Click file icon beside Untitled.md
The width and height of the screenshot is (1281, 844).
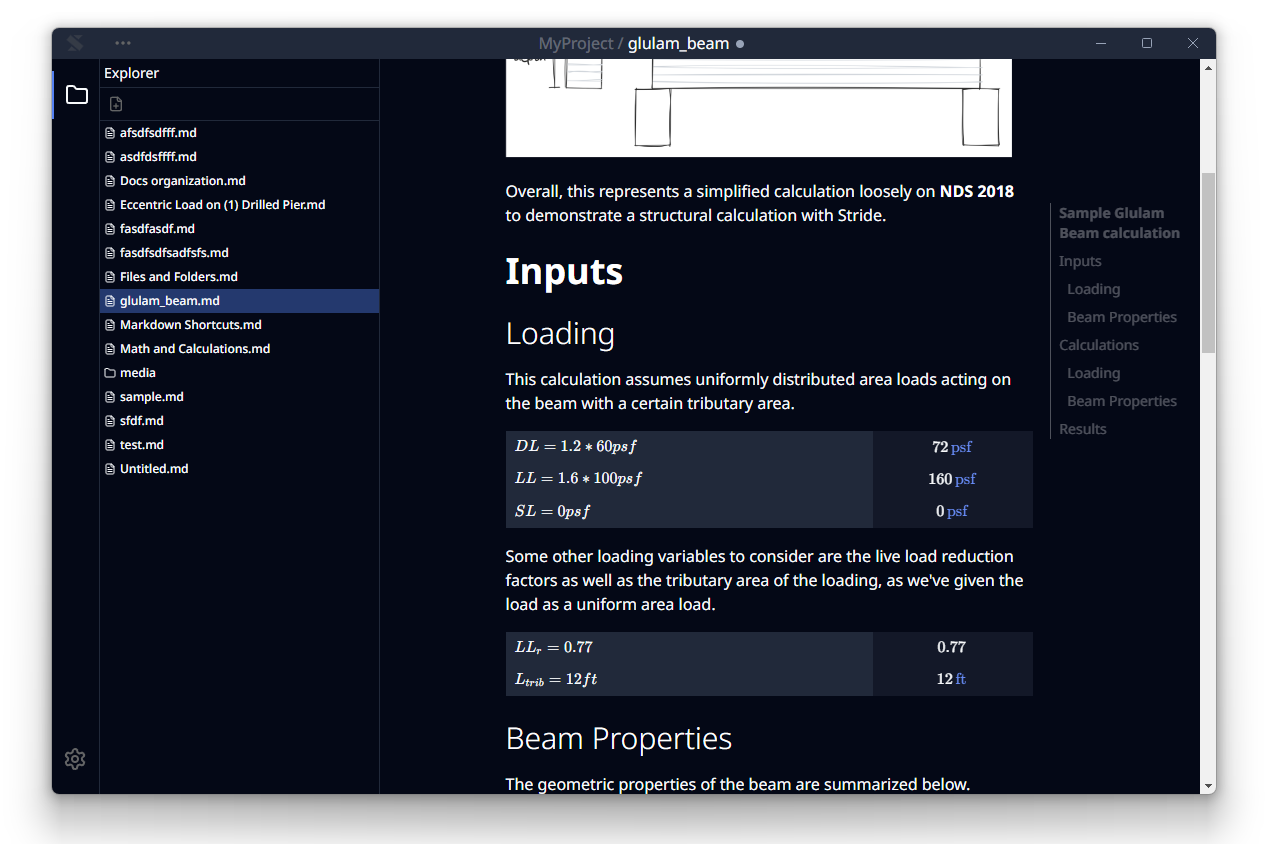click(110, 469)
